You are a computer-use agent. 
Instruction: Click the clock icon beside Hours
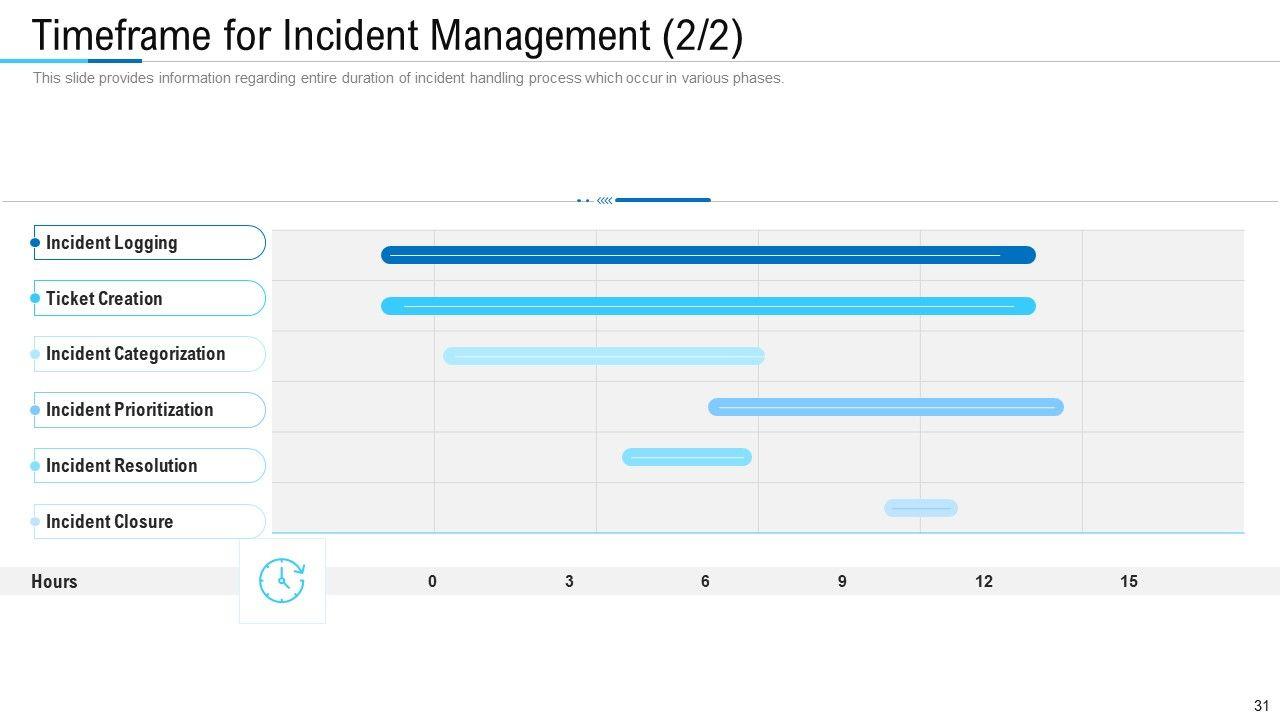click(282, 581)
